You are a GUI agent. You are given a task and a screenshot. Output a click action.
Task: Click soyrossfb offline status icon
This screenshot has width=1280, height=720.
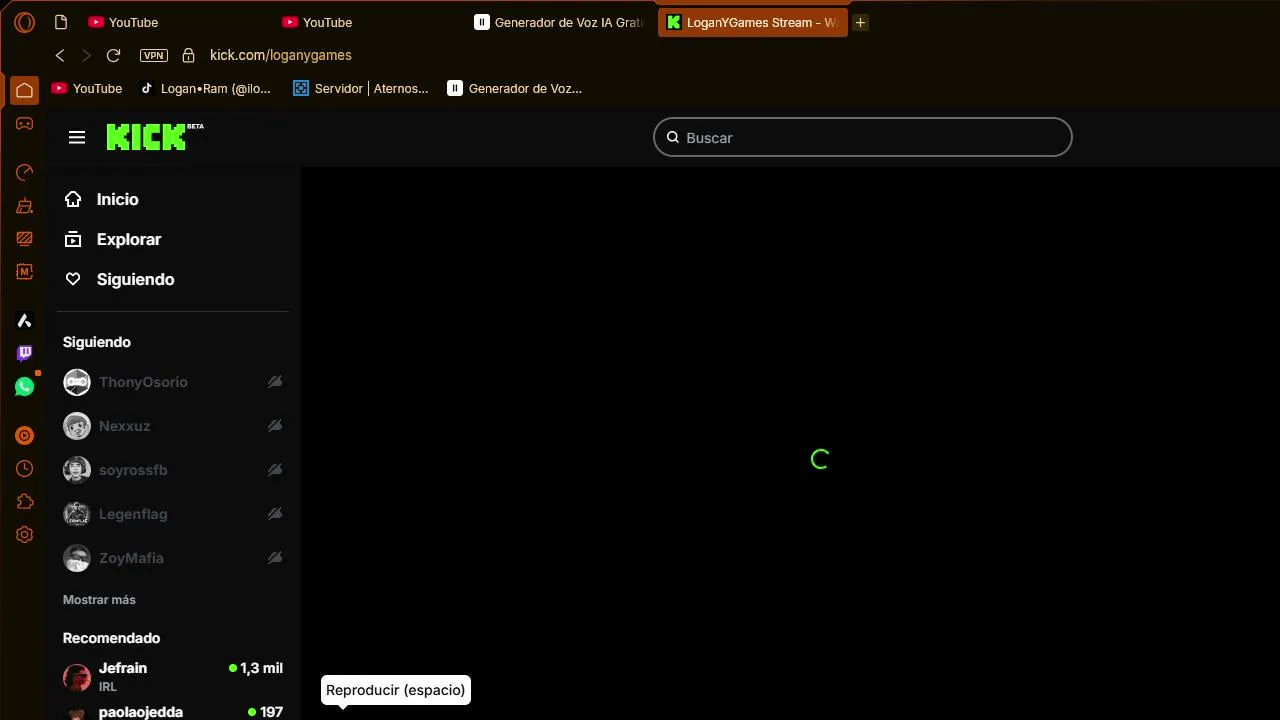point(275,470)
